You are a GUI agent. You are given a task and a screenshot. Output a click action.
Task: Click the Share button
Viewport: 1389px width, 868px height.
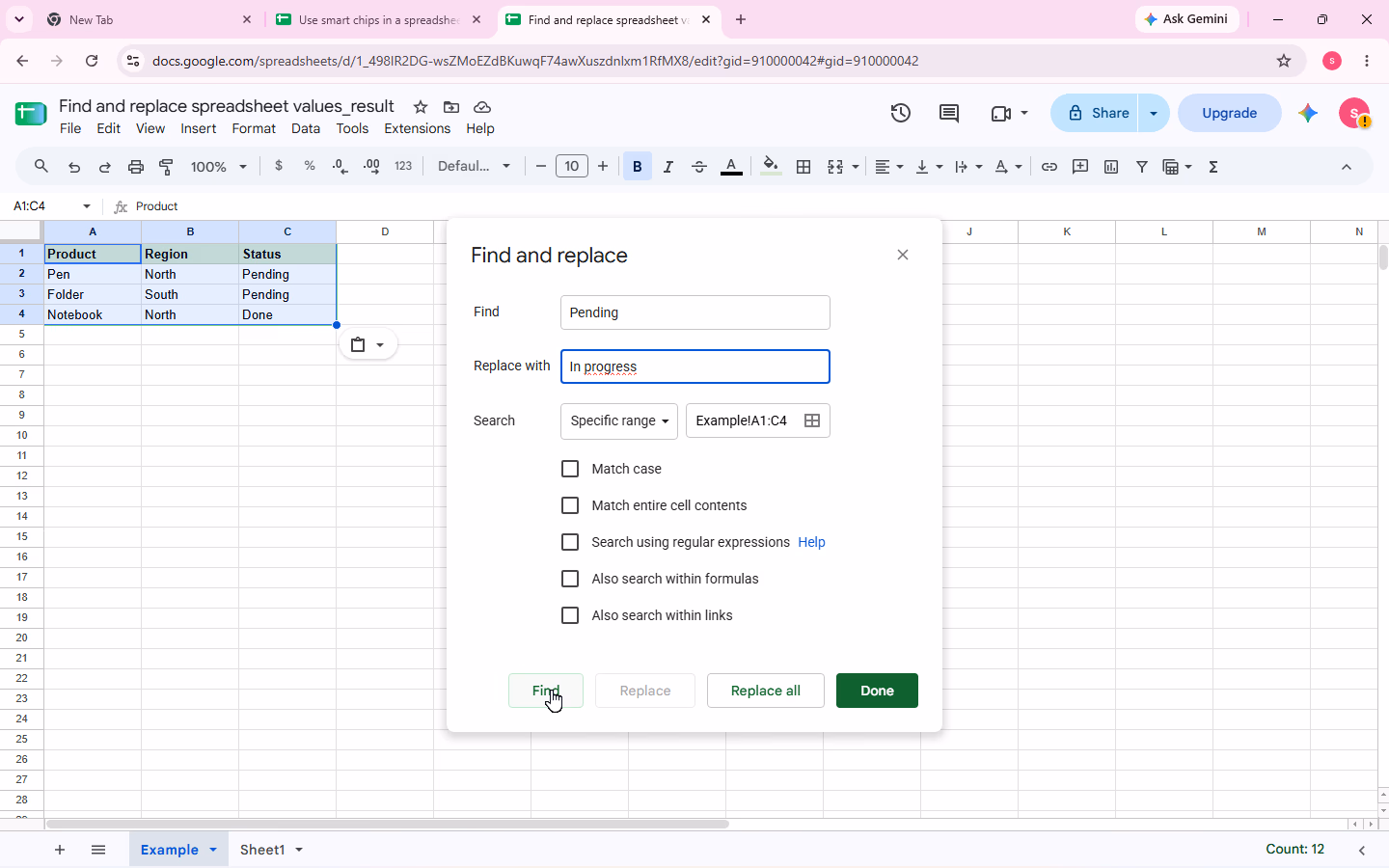(1095, 113)
